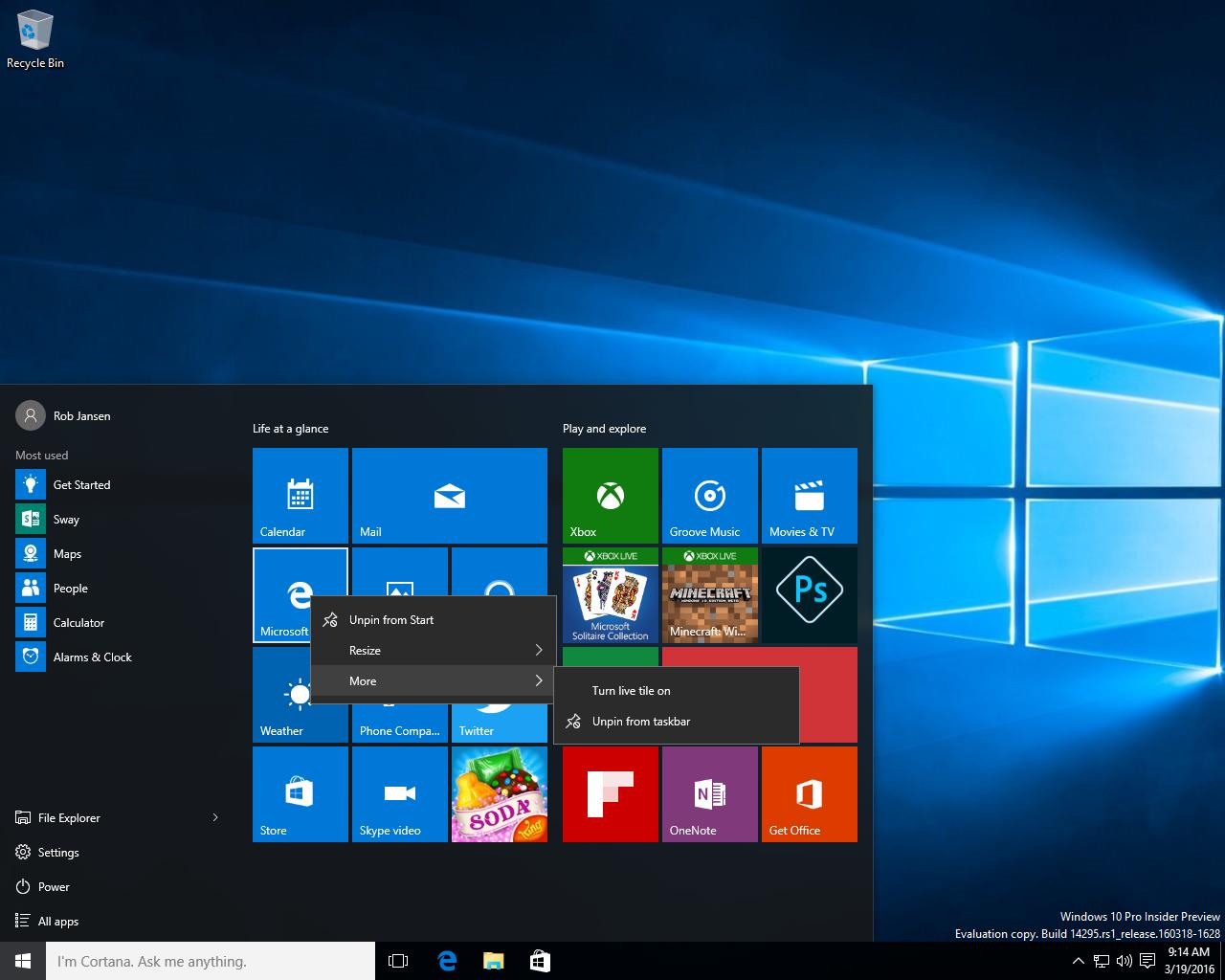Image resolution: width=1225 pixels, height=980 pixels.
Task: Choose Turn live tile on
Action: point(677,691)
